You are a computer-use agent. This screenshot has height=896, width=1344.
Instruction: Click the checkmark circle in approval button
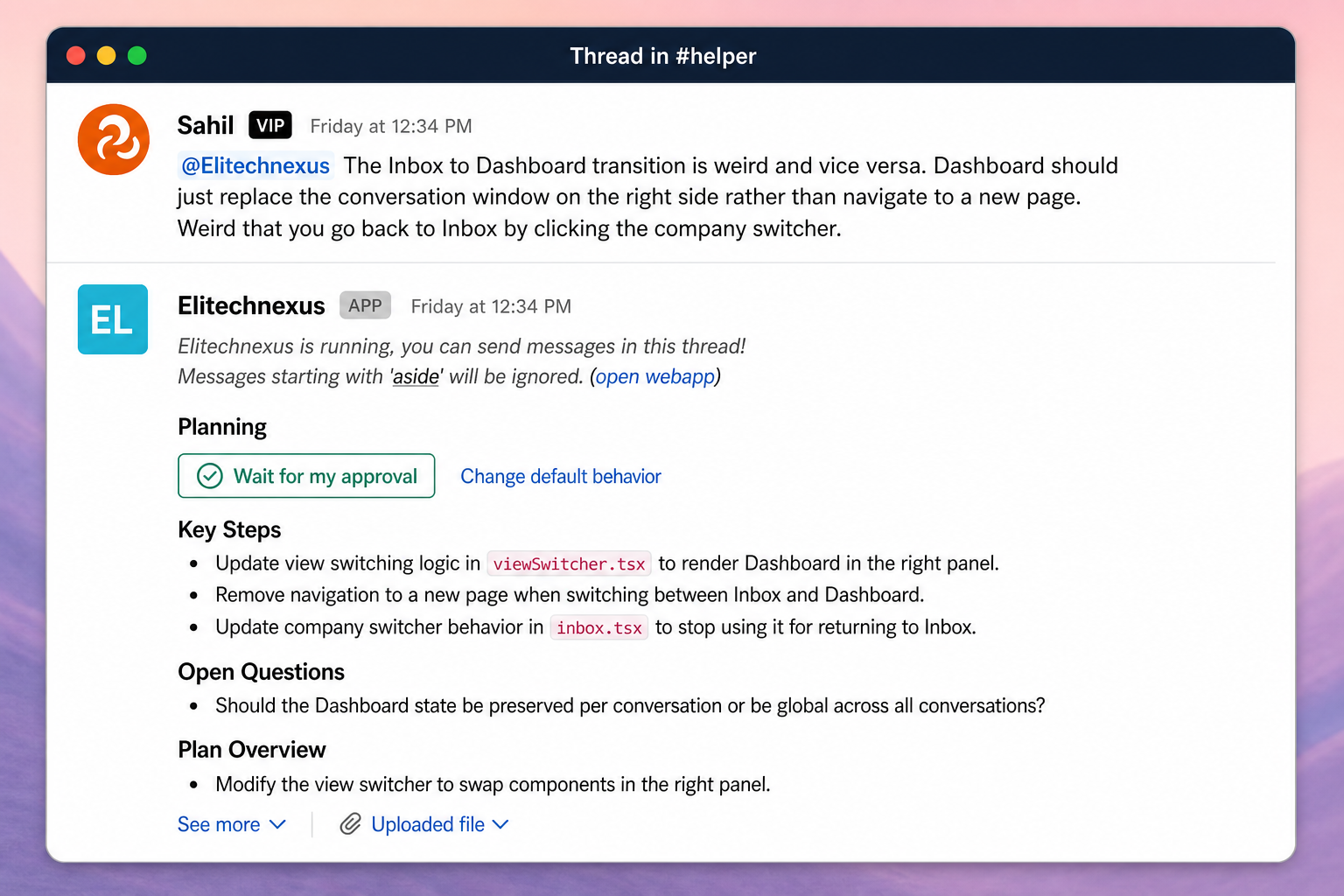[210, 476]
